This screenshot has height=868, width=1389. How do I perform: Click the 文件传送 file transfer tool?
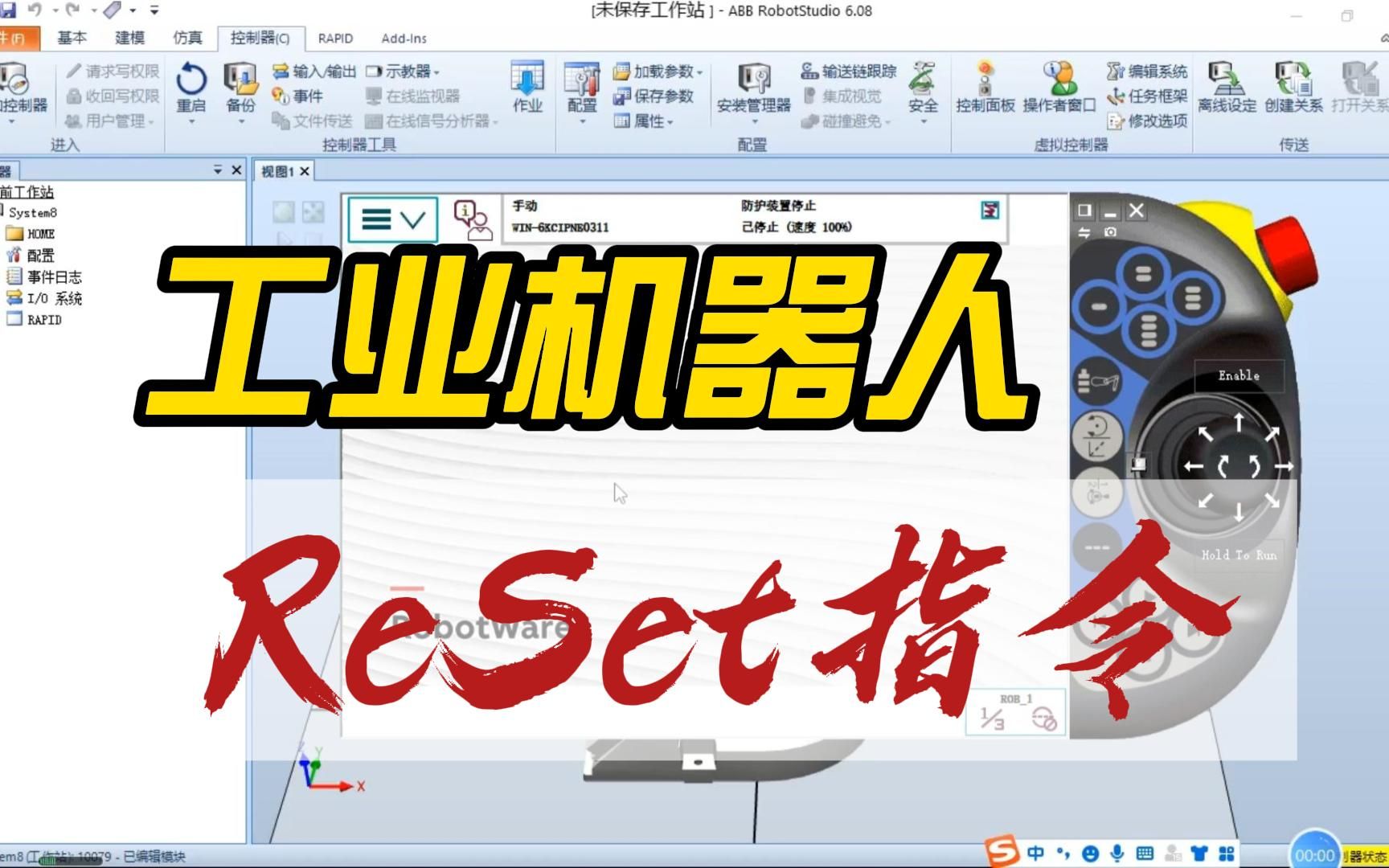[x=312, y=121]
